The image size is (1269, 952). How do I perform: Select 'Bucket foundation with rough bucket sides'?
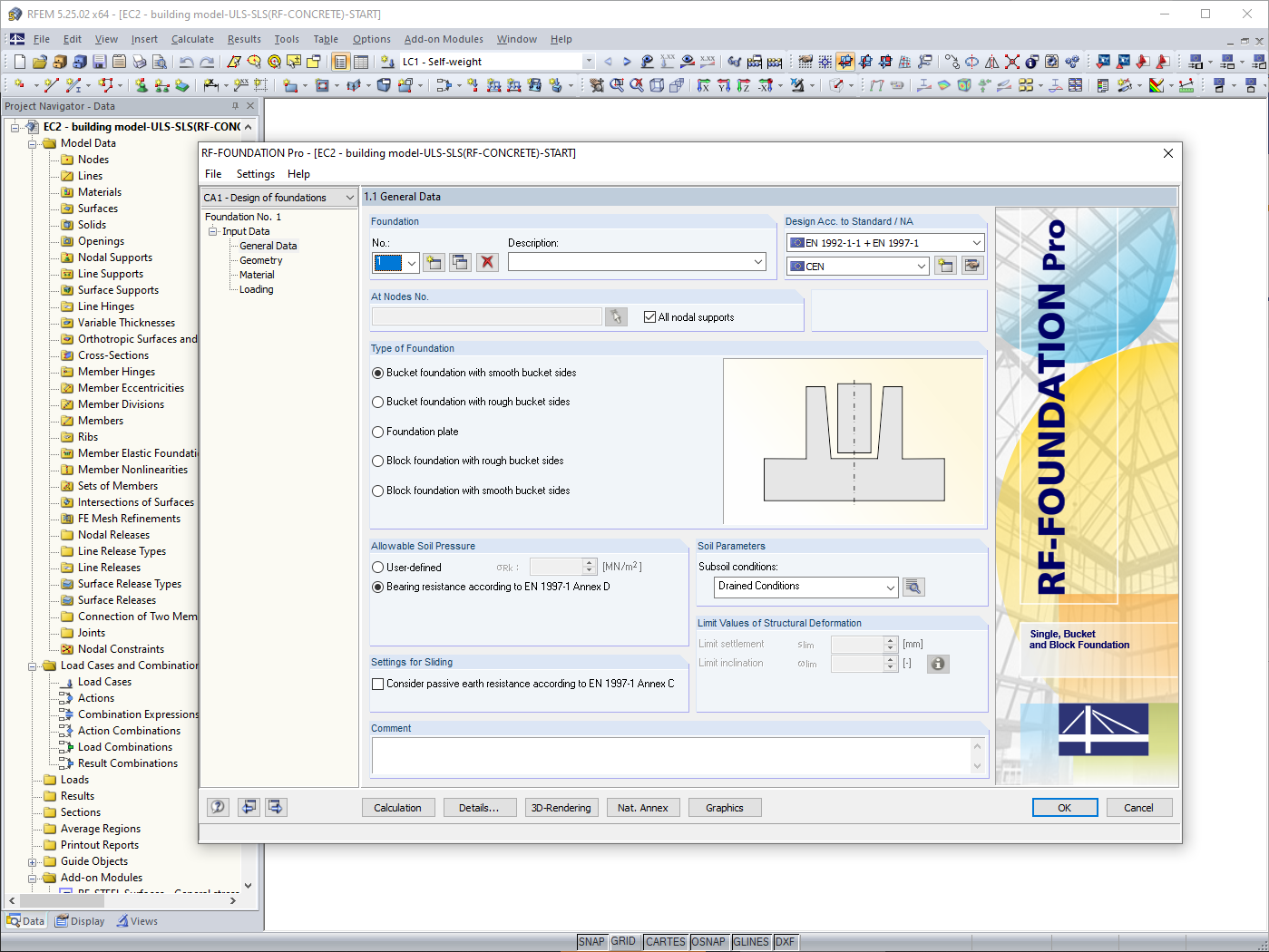coord(377,402)
